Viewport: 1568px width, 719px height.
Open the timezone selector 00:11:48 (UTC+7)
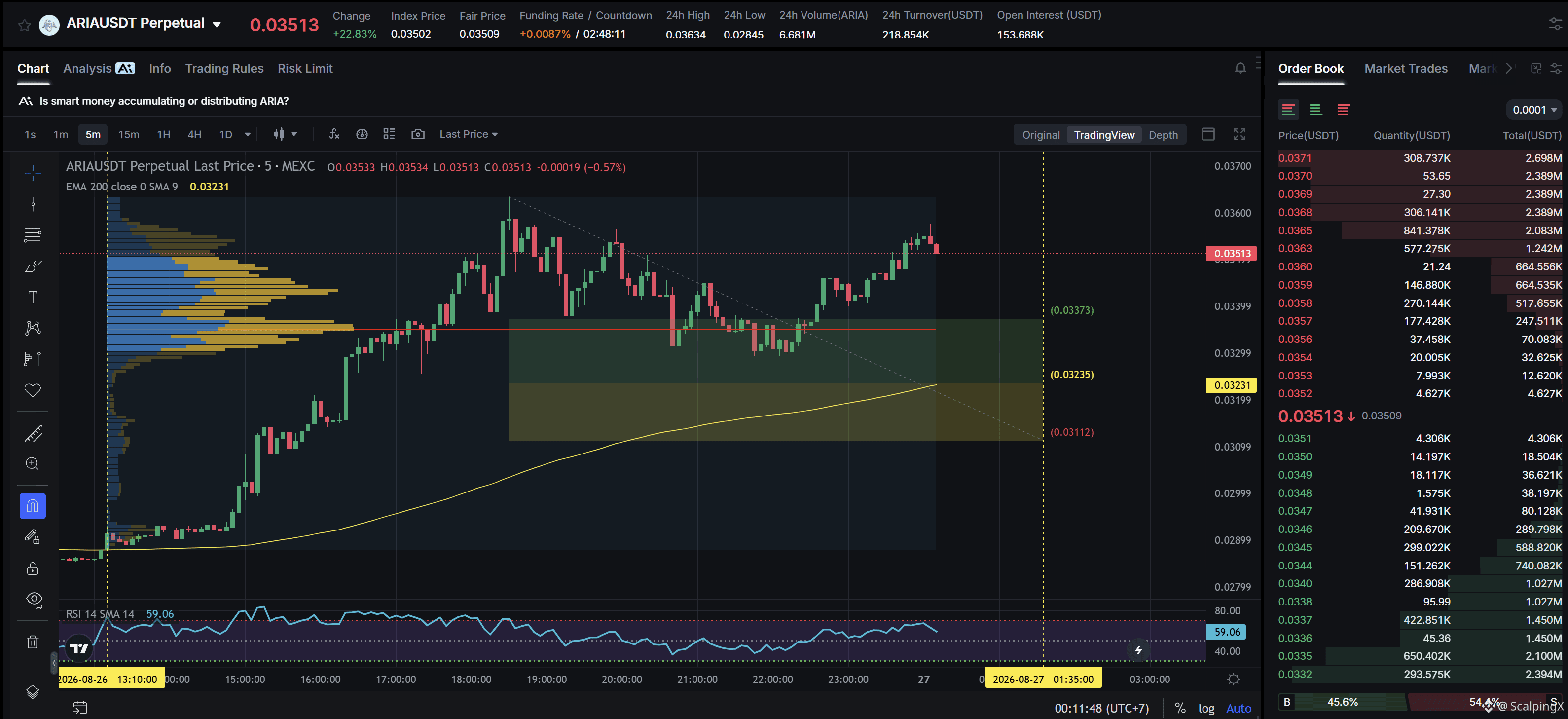(x=1101, y=708)
